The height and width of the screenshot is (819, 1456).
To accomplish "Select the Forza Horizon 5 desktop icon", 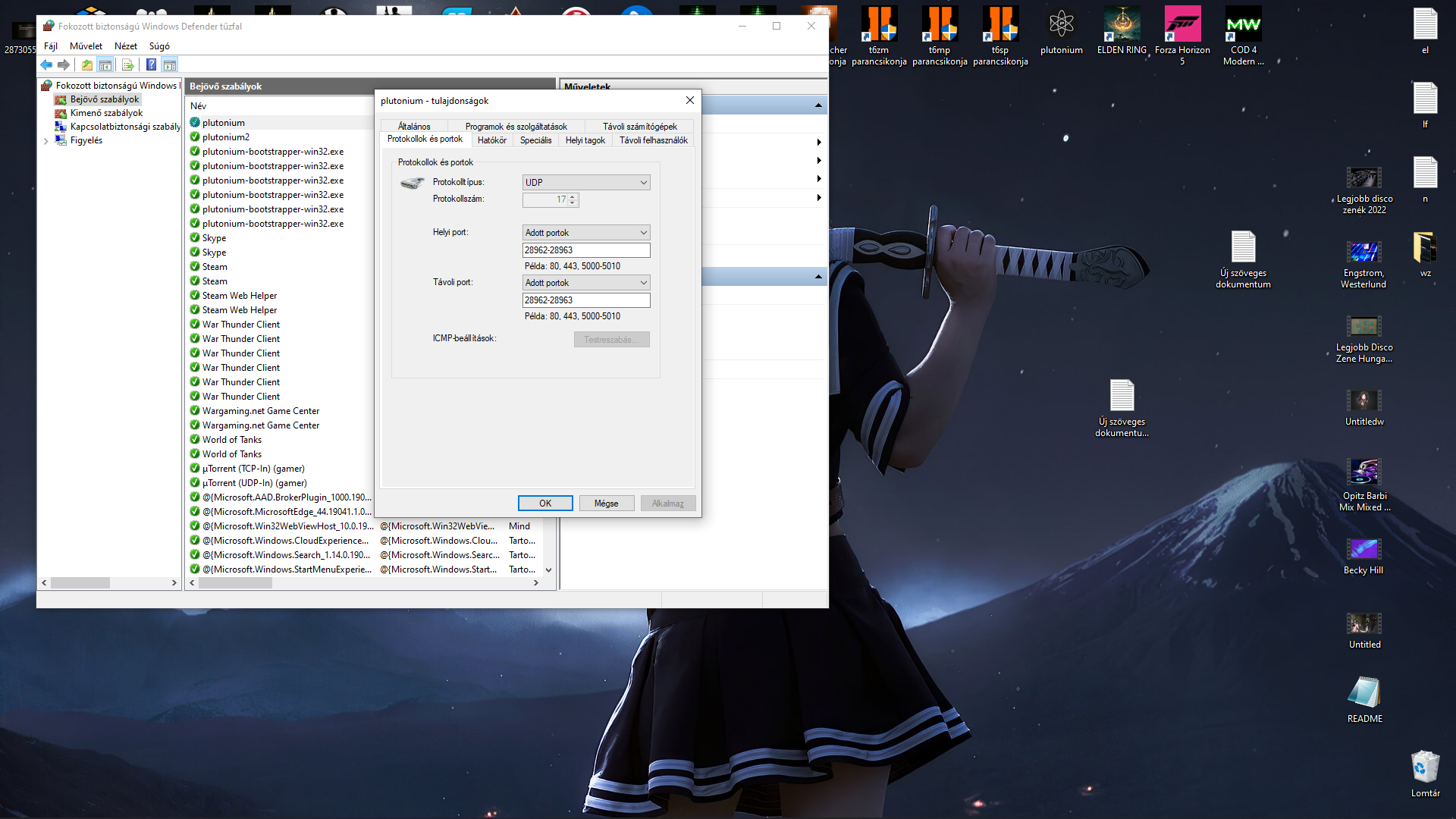I will pyautogui.click(x=1182, y=36).
